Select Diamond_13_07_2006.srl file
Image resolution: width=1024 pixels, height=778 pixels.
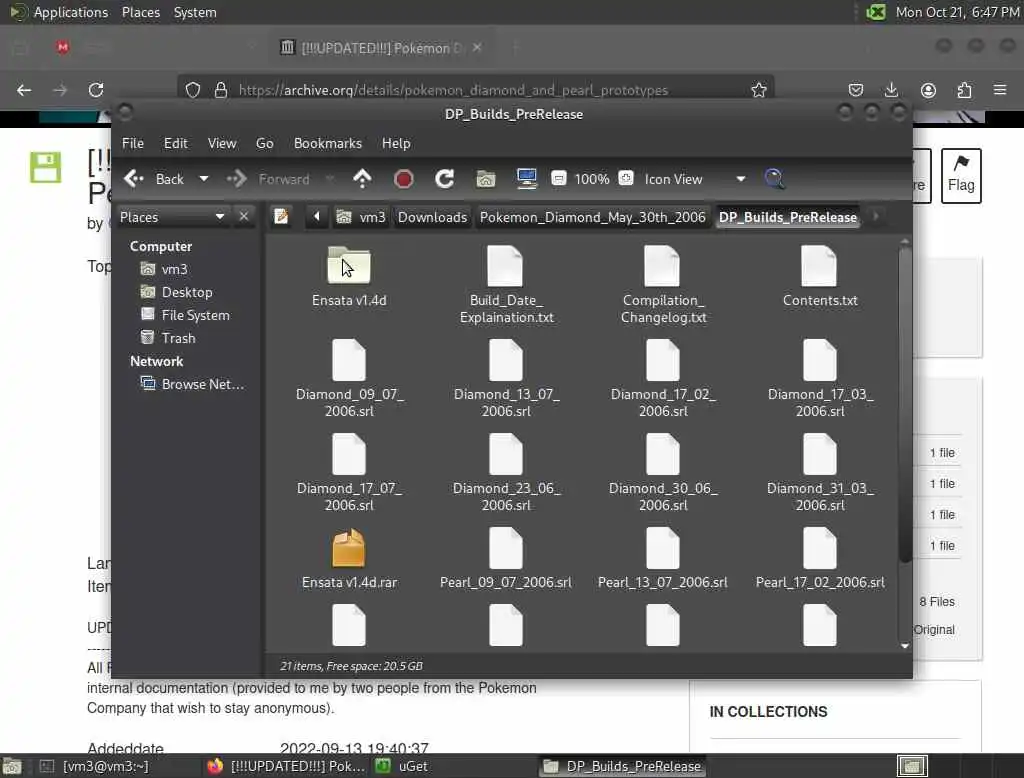(x=506, y=379)
